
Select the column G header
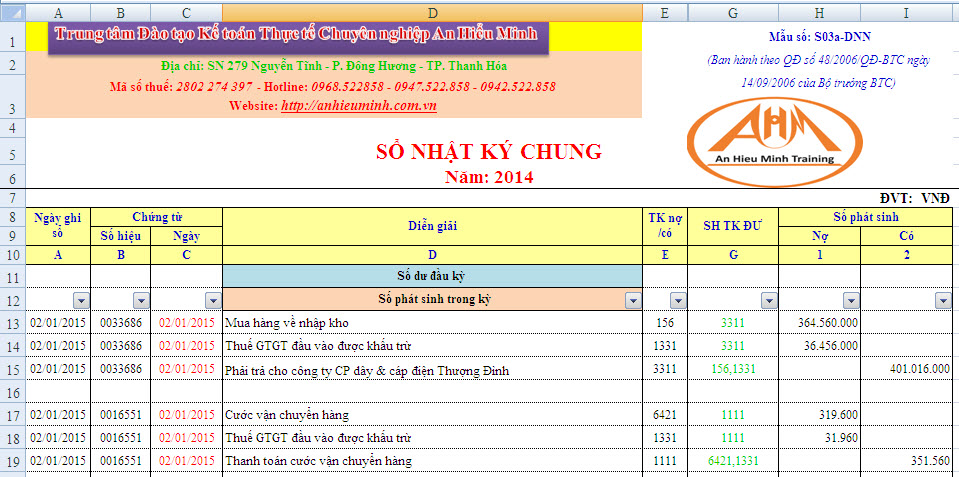733,11
